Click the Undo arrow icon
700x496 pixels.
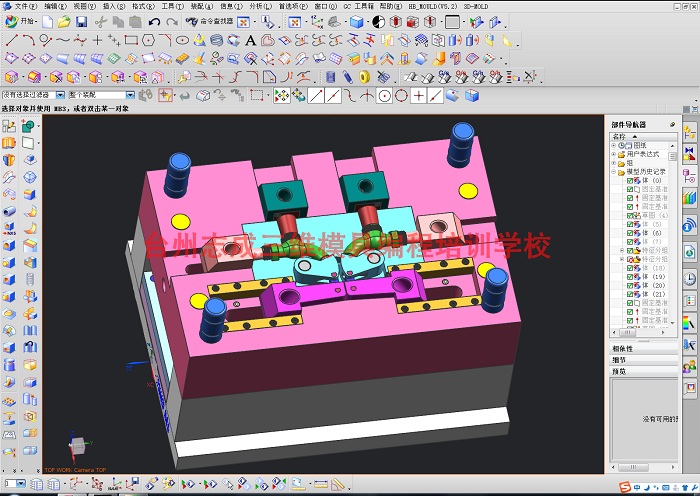154,22
